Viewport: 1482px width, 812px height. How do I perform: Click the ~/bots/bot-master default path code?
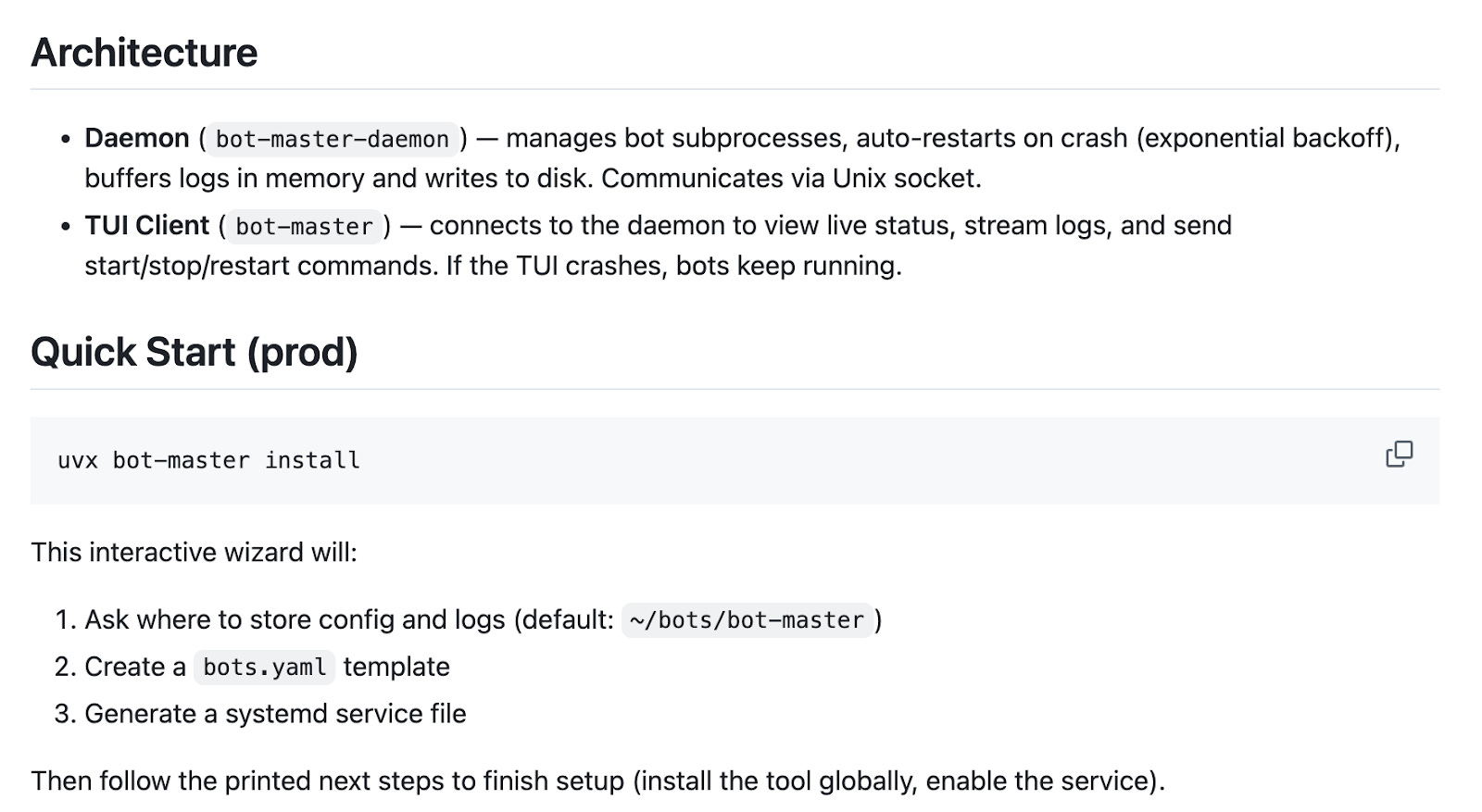[747, 619]
